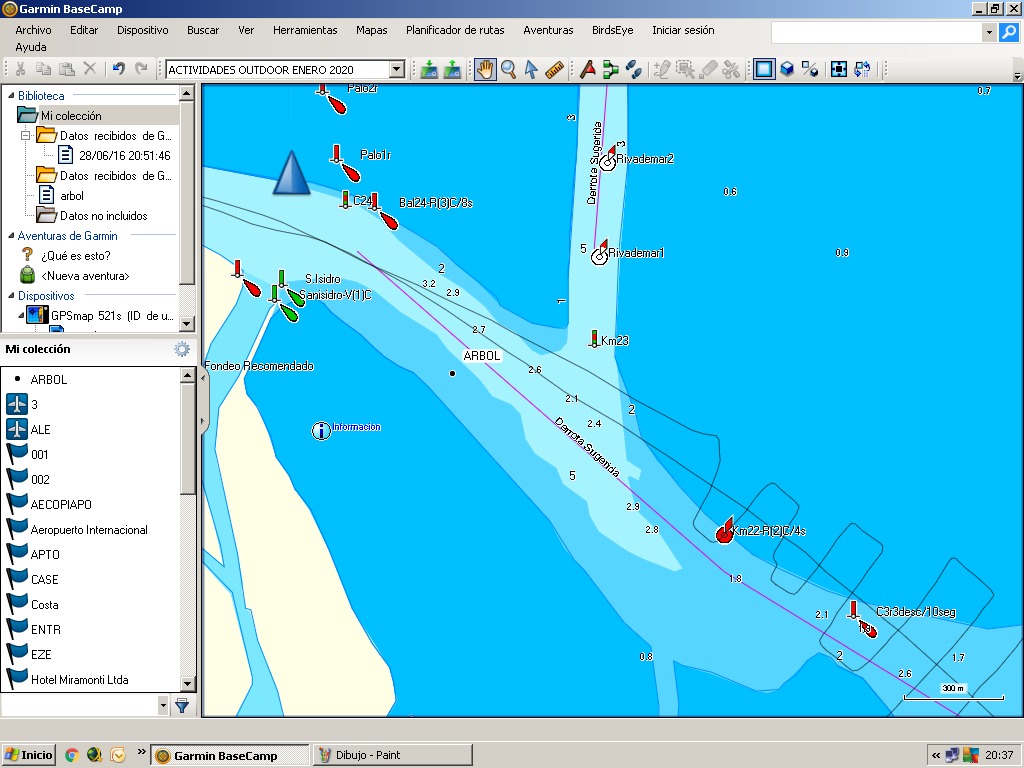Viewport: 1024px width, 768px height.
Task: Click the sync/transfer data icon
Action: click(x=862, y=69)
